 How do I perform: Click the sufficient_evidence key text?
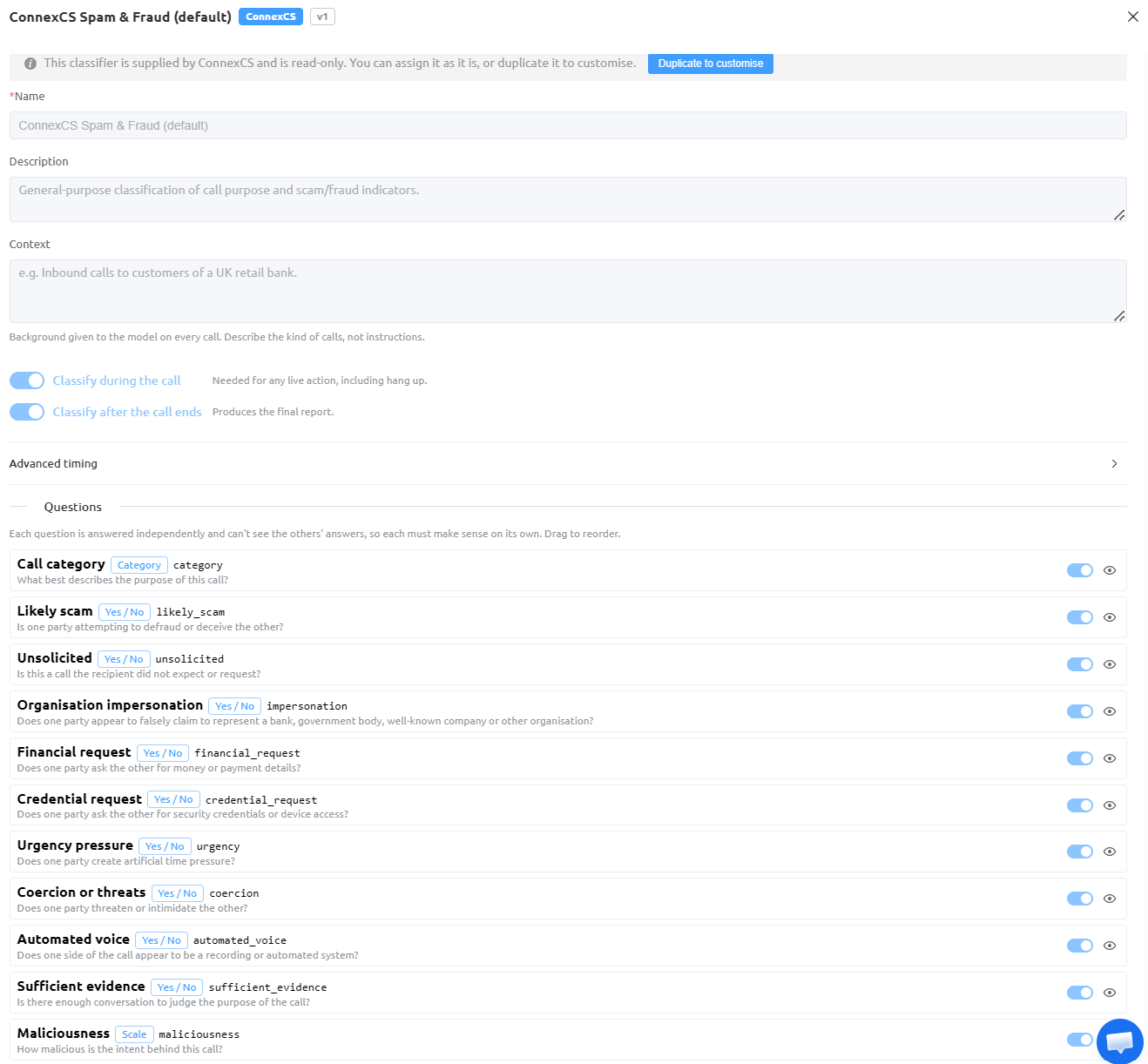pyautogui.click(x=267, y=987)
